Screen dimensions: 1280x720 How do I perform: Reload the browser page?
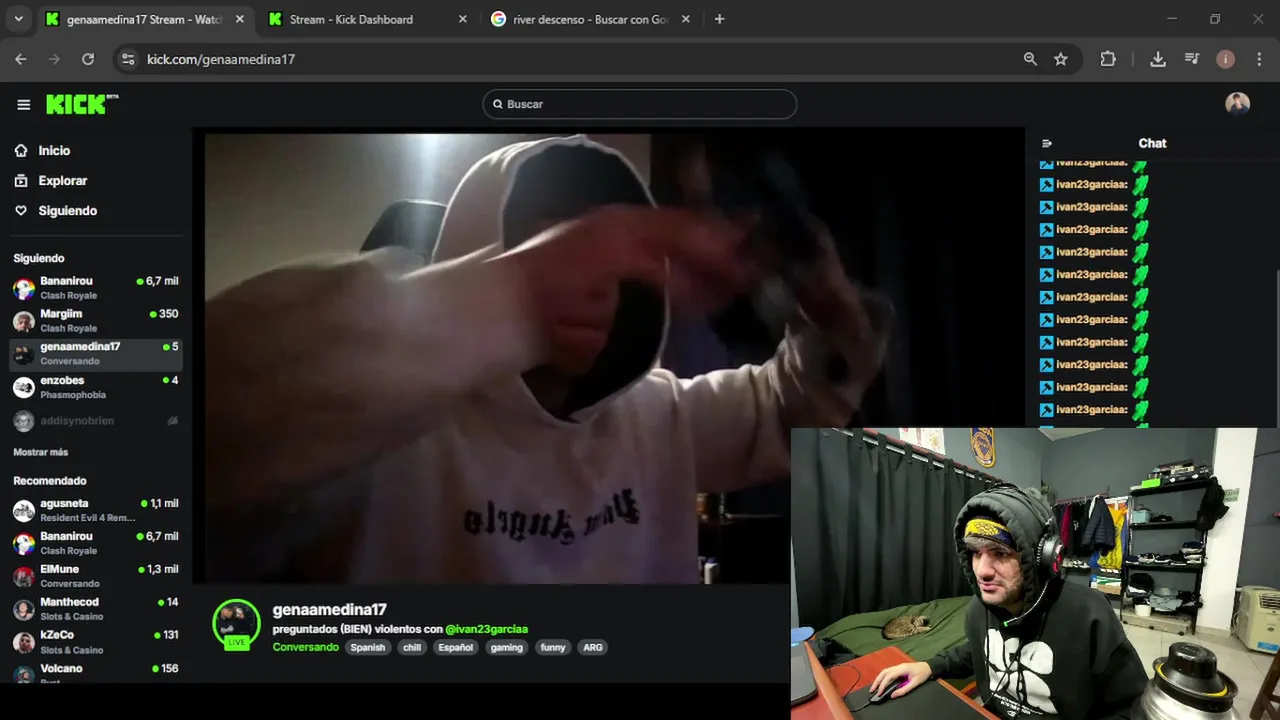tap(88, 59)
